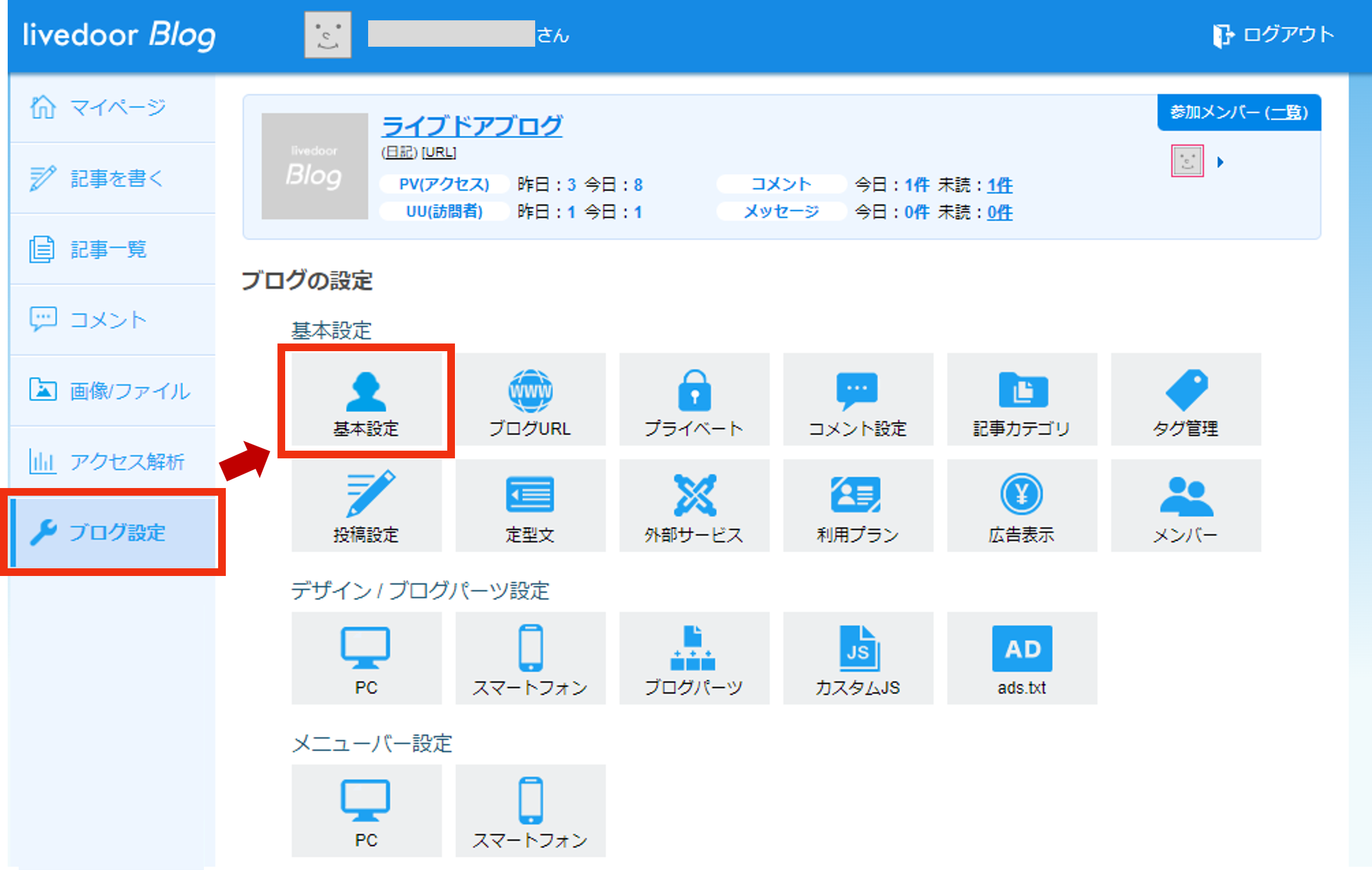Open the タグ管理 tag tile

tap(1186, 400)
